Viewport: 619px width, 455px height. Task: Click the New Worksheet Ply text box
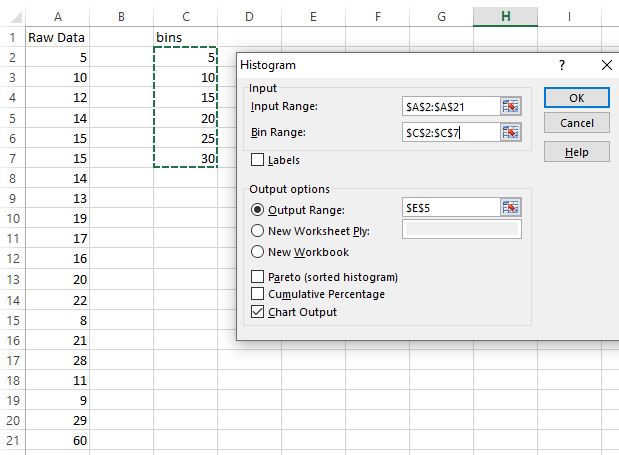coord(461,229)
